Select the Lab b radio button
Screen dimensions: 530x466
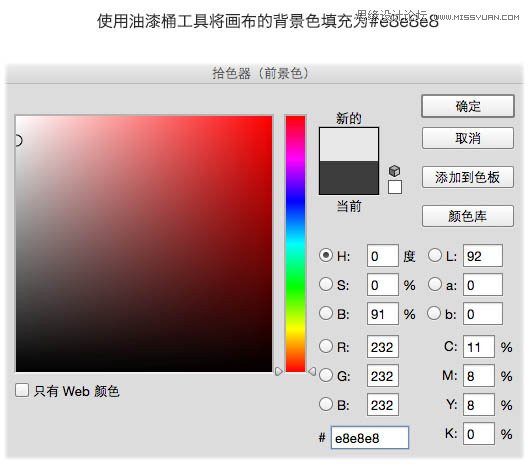coord(434,313)
